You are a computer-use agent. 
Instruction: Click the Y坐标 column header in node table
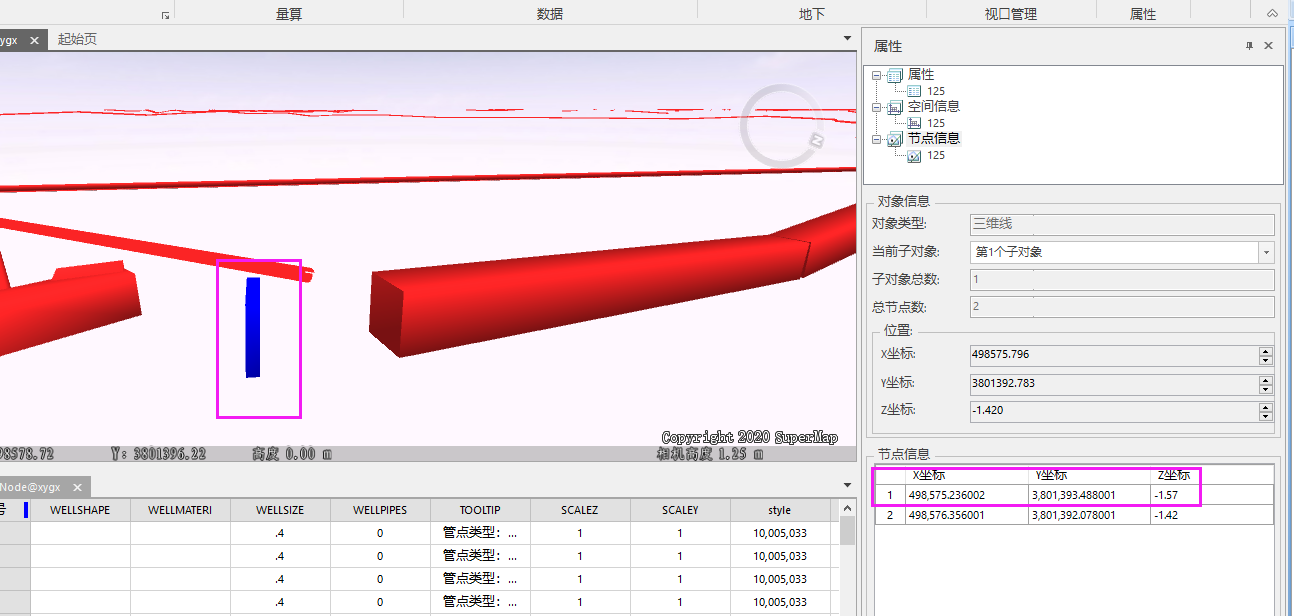click(x=1089, y=475)
